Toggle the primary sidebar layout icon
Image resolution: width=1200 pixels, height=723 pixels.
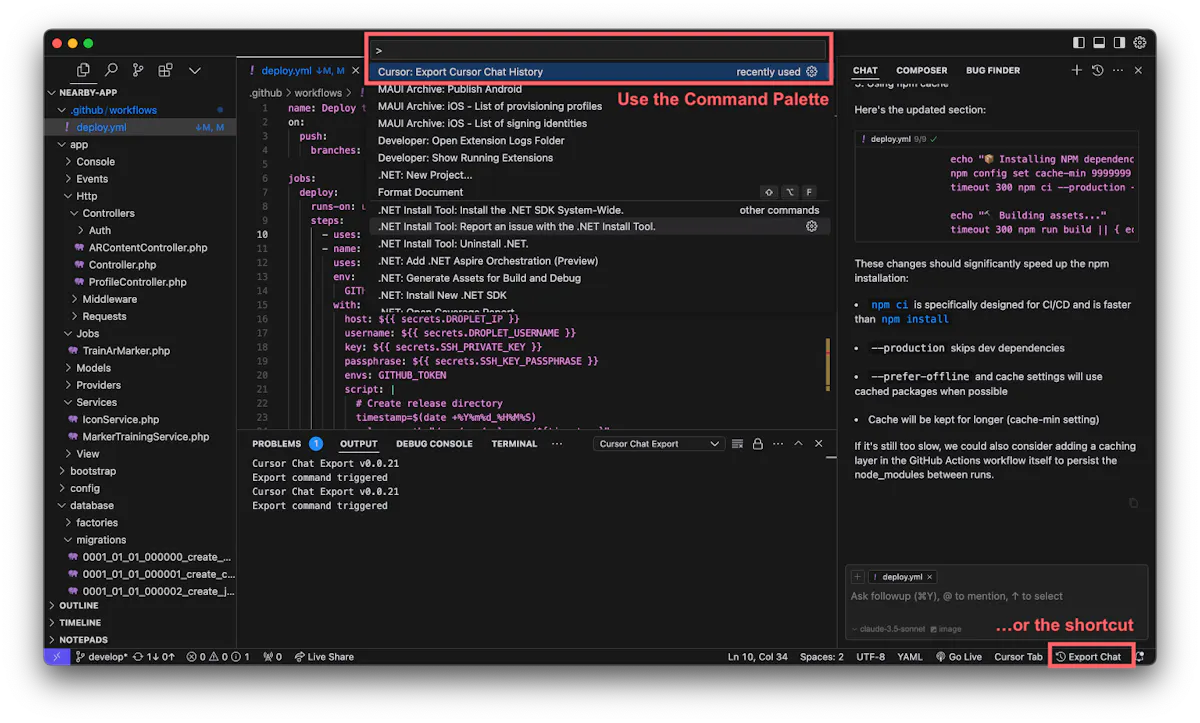1079,43
